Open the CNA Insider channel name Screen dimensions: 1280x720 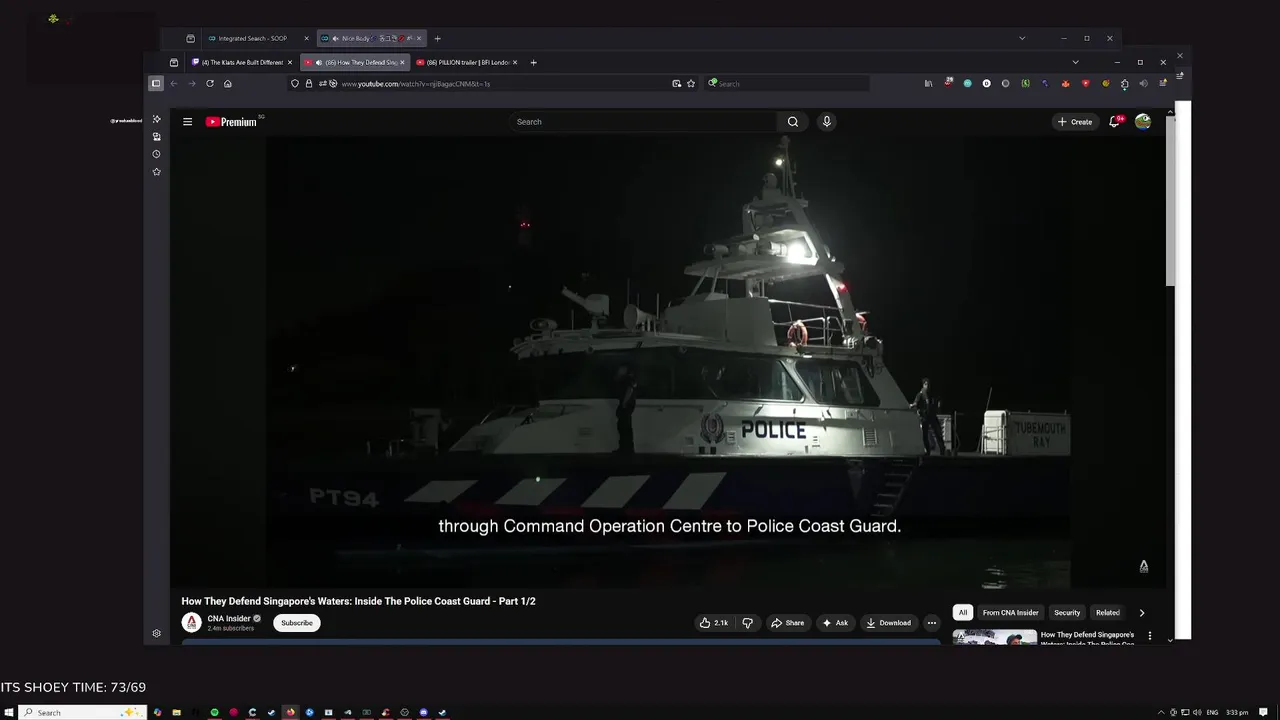pyautogui.click(x=229, y=619)
